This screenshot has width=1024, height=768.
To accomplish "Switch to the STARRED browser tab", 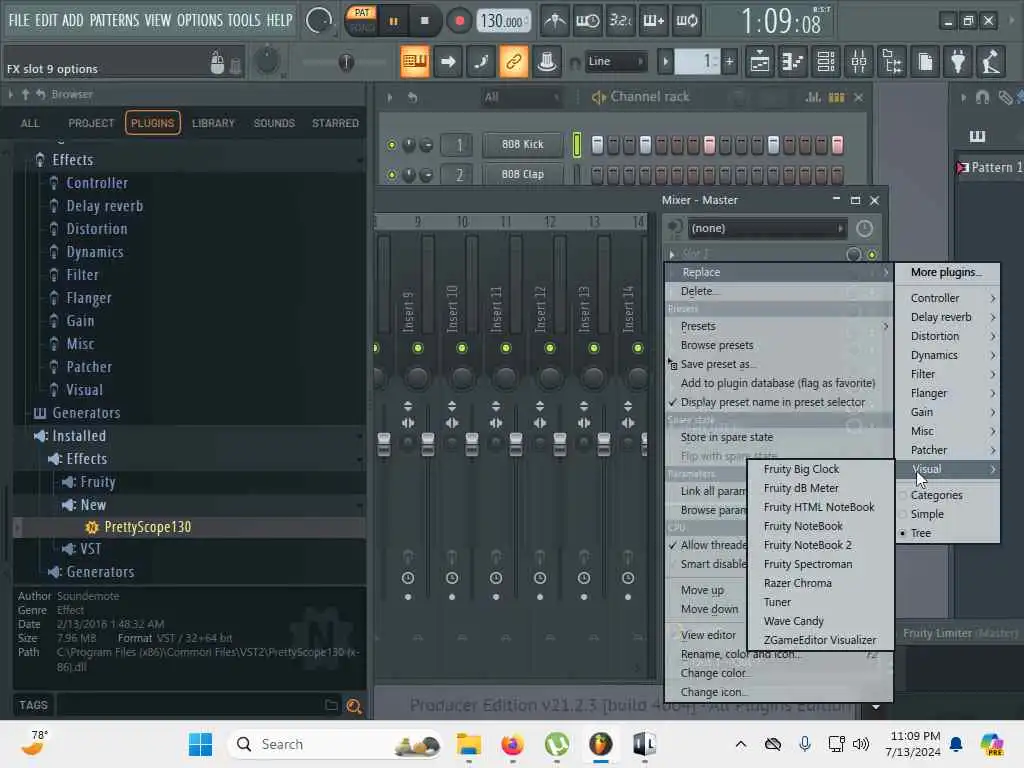I will [335, 123].
